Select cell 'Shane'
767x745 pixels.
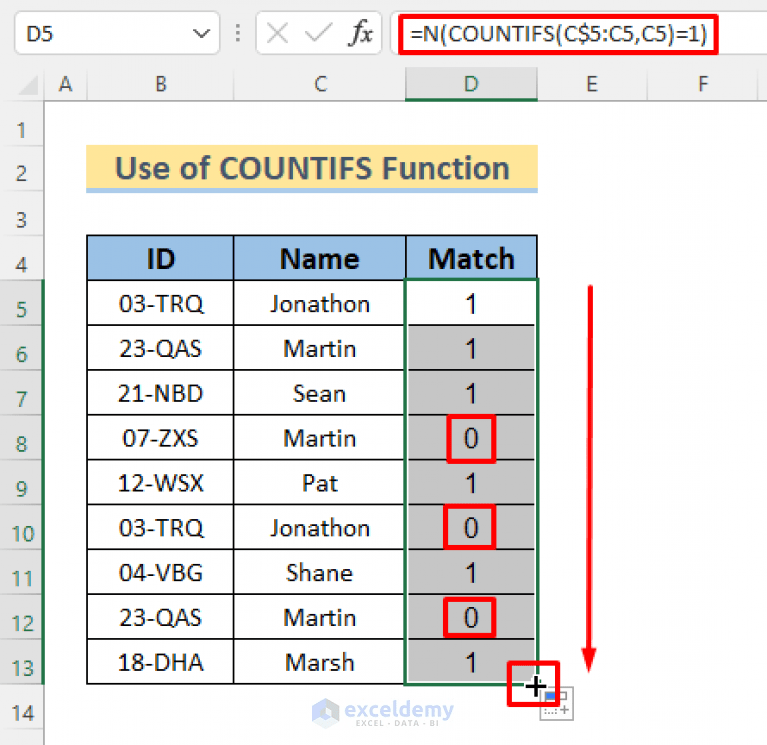pyautogui.click(x=320, y=572)
